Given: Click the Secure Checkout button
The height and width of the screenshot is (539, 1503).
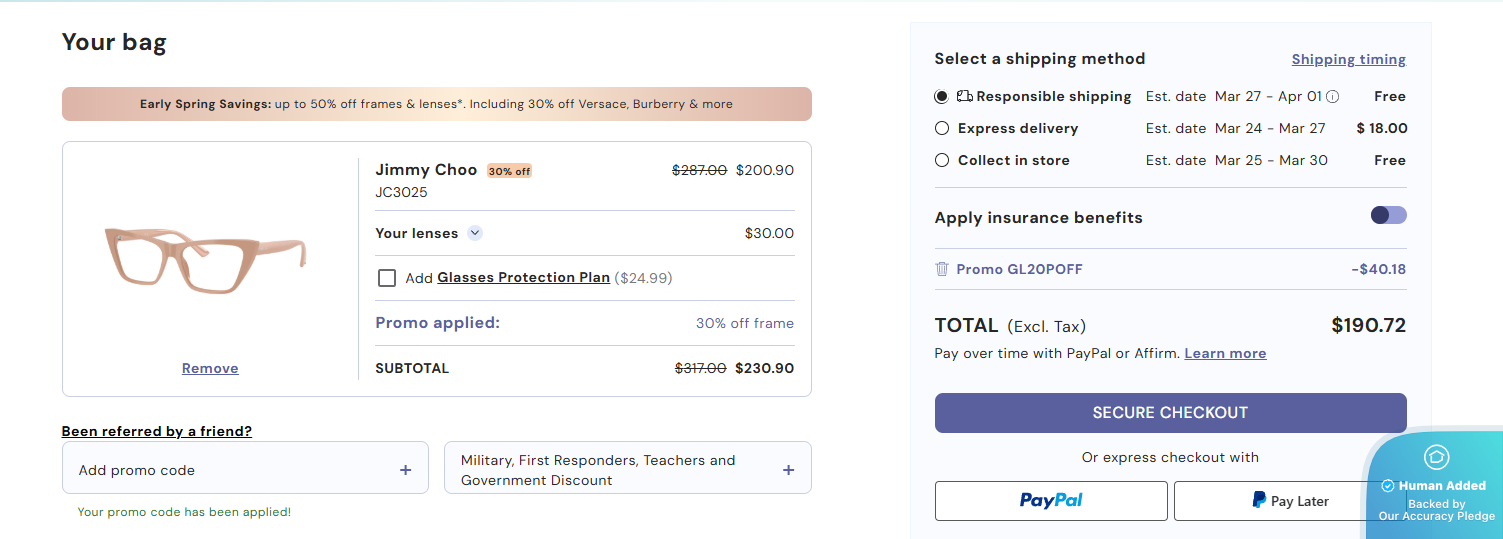Looking at the screenshot, I should (x=1170, y=413).
